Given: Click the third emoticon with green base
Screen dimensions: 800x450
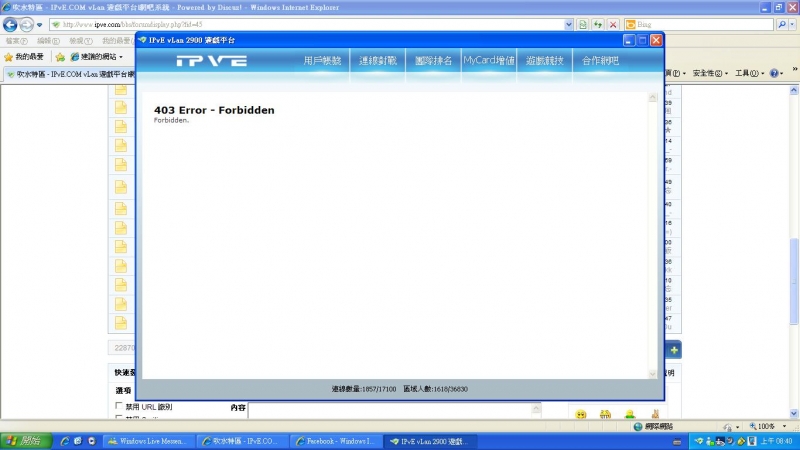Looking at the screenshot, I should [x=630, y=414].
